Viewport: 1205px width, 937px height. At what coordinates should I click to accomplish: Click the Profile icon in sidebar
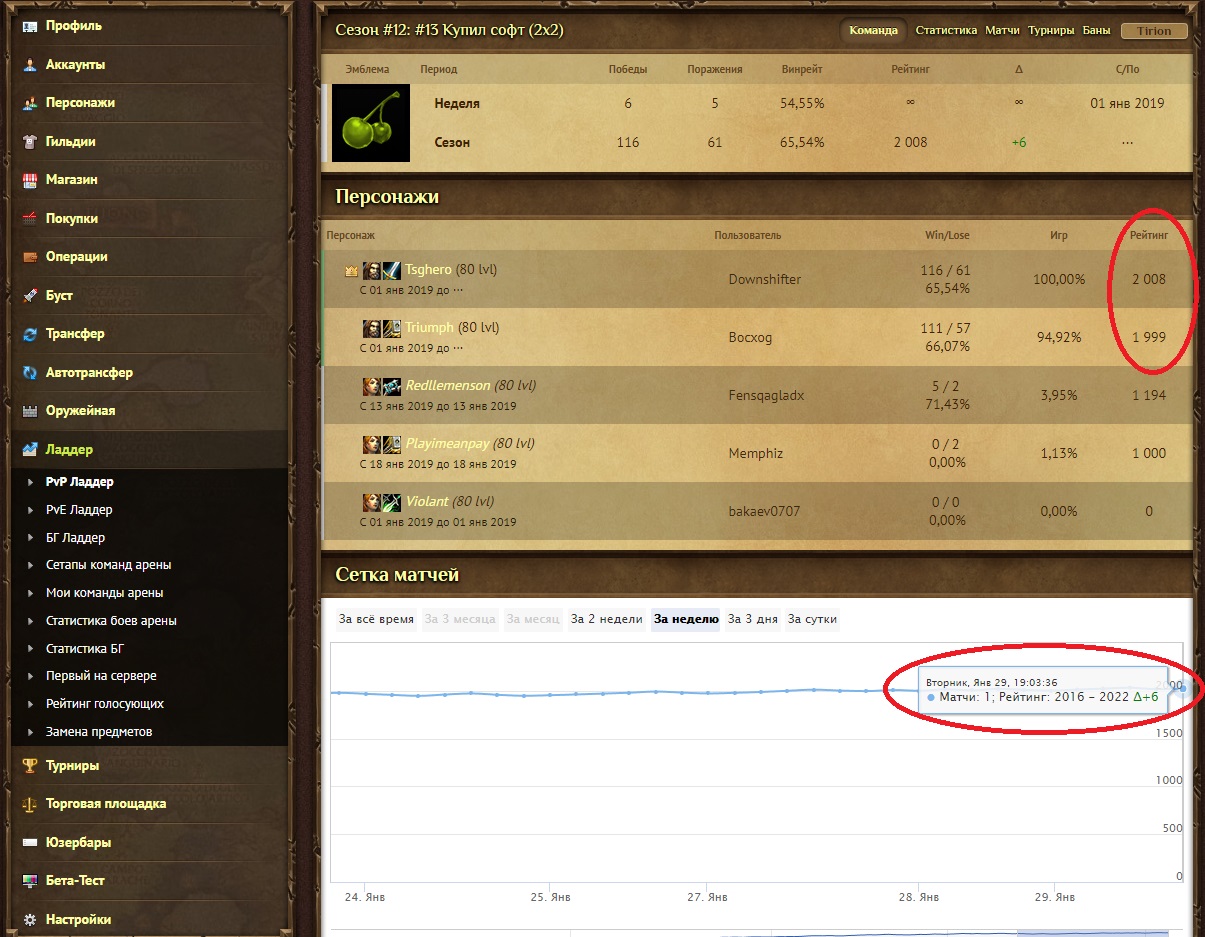coord(30,26)
